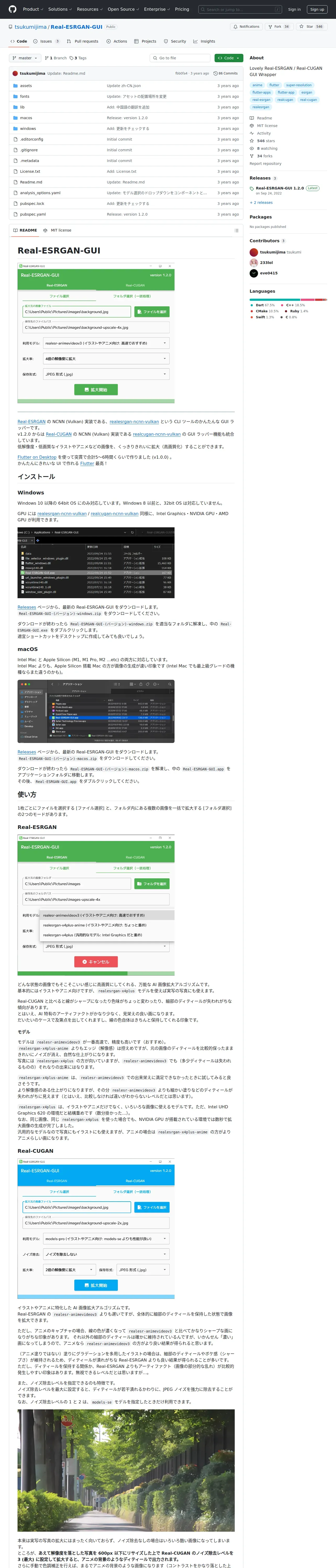Open the pubspec.yaml file
This screenshot has width=336, height=1568.
click(x=33, y=214)
